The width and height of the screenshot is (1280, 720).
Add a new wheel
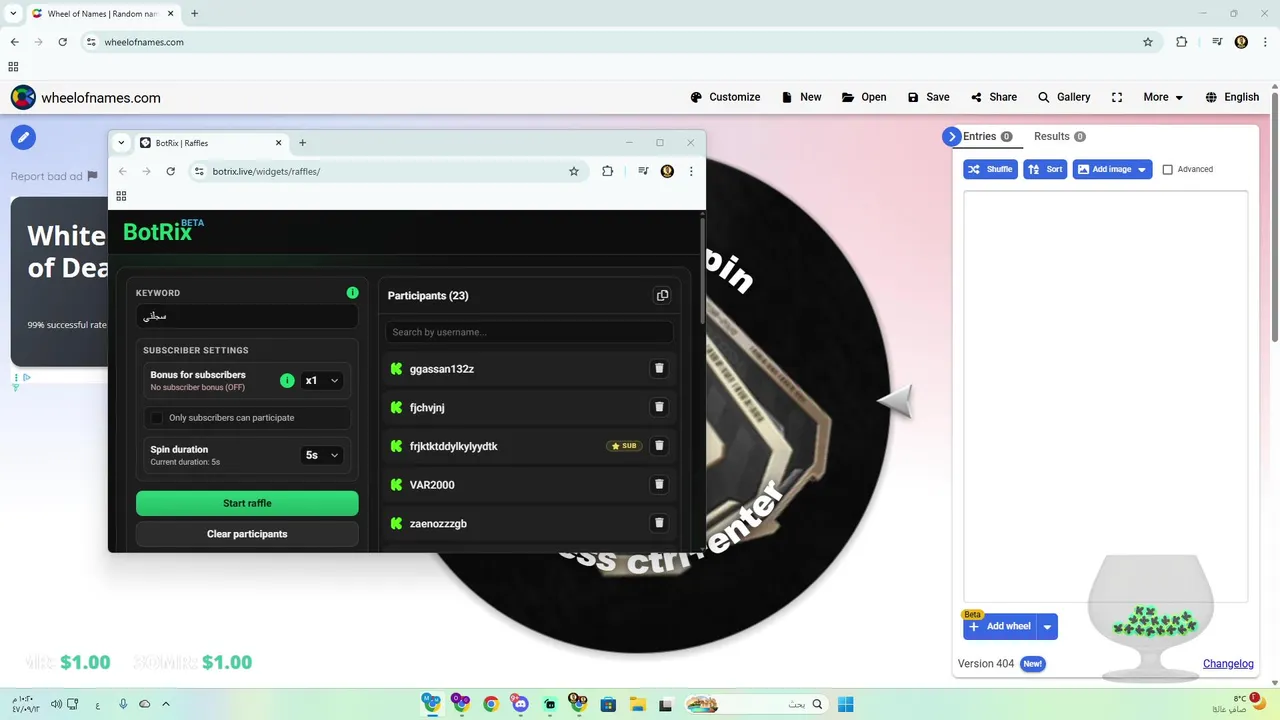[999, 627]
